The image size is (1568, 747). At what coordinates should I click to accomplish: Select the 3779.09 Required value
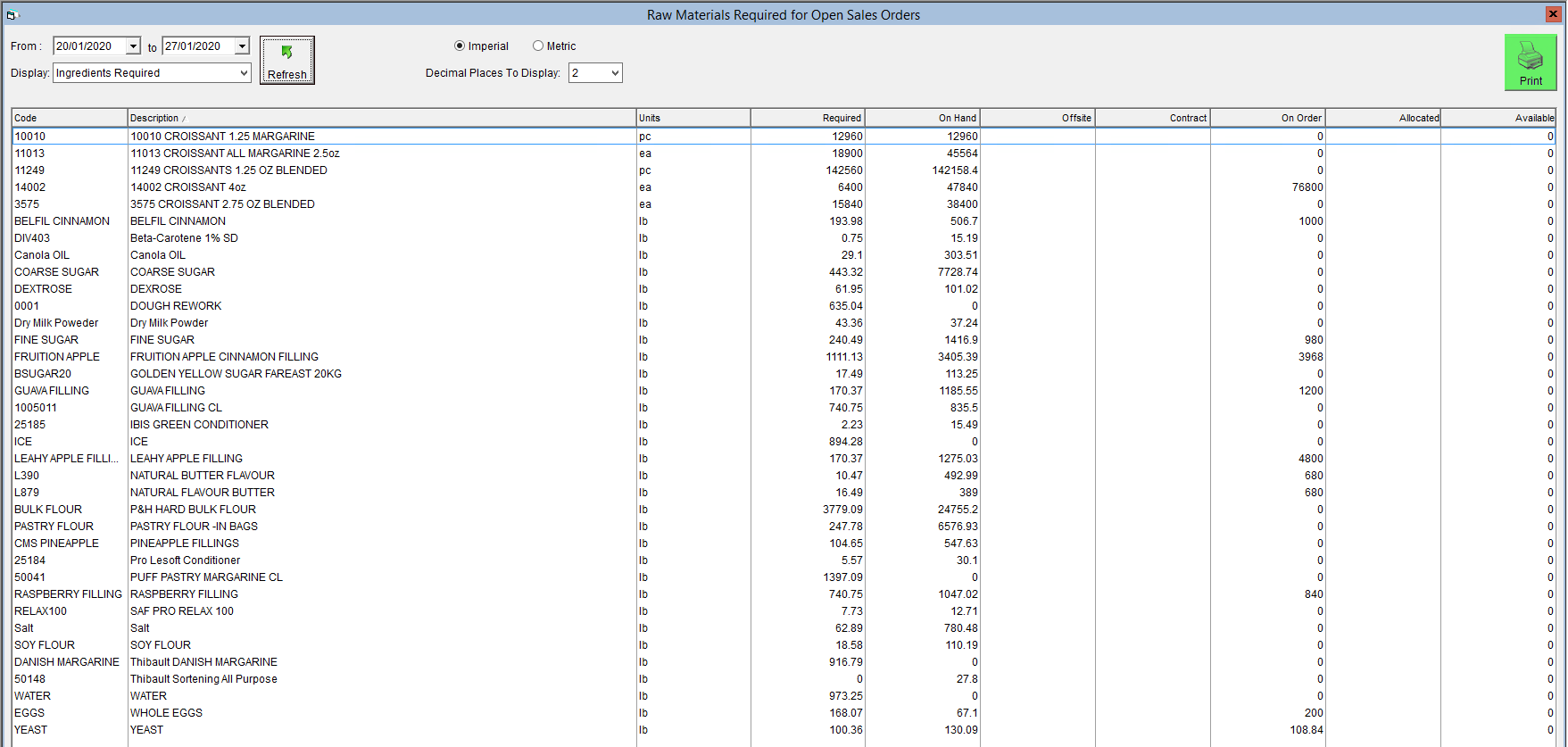tap(842, 510)
